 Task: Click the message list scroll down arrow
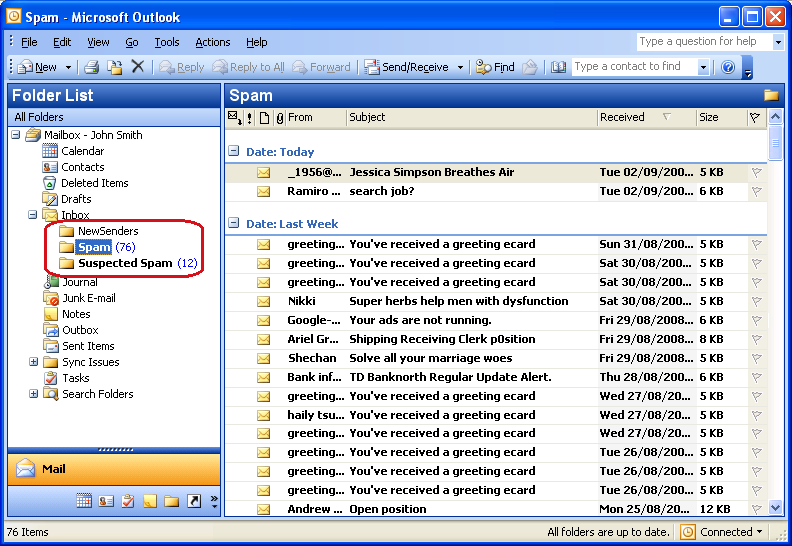coord(775,507)
